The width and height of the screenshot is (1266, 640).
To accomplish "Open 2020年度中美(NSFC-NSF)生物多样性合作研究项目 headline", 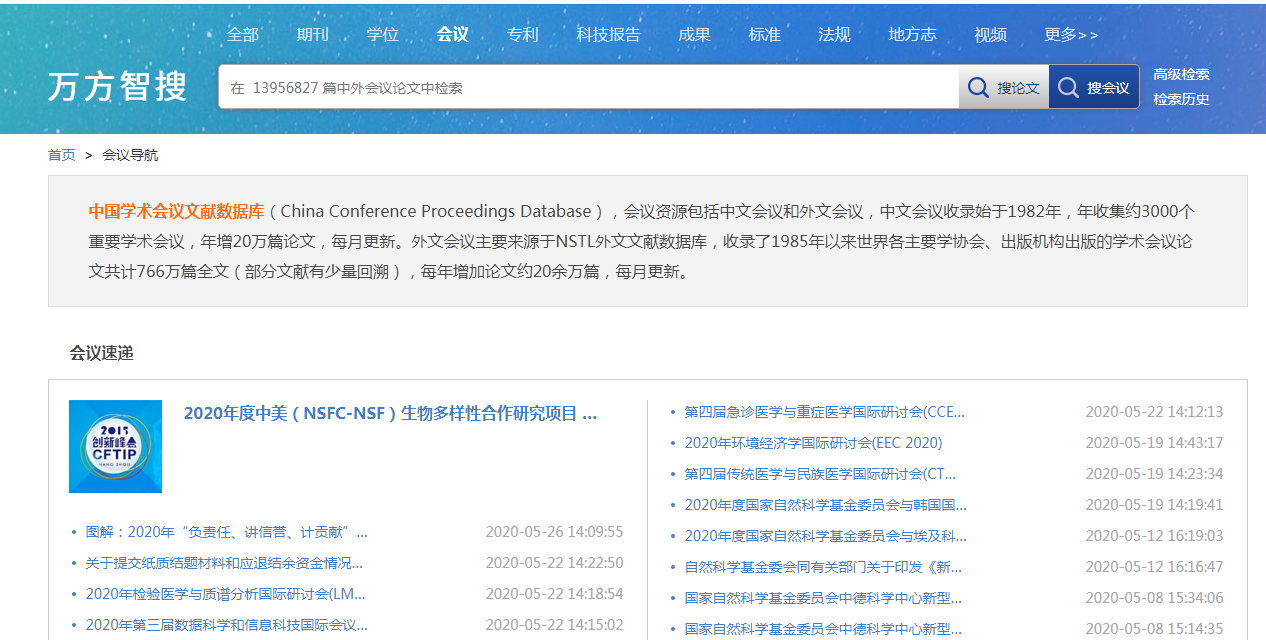I will click(391, 414).
